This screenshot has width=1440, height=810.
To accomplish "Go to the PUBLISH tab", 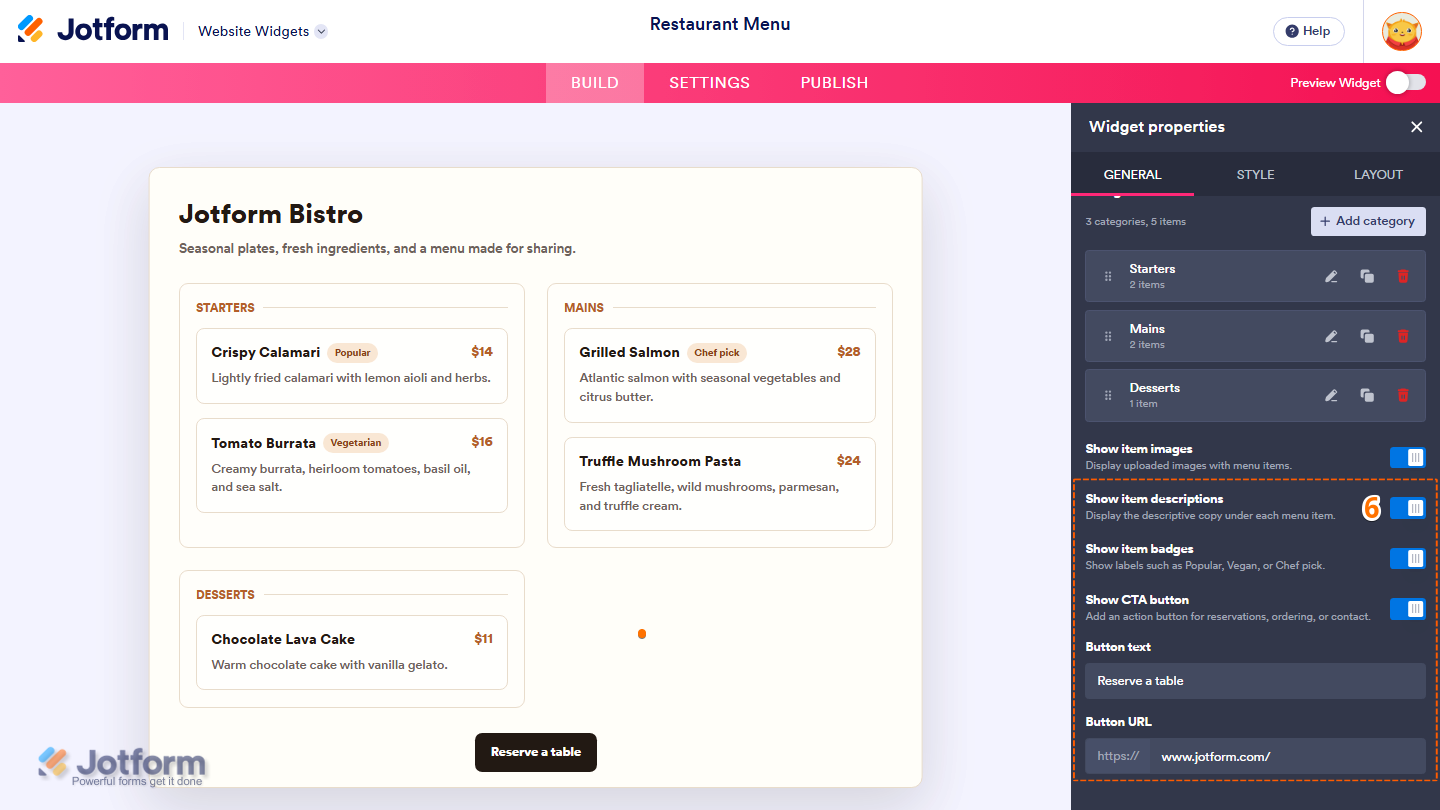I will (834, 83).
